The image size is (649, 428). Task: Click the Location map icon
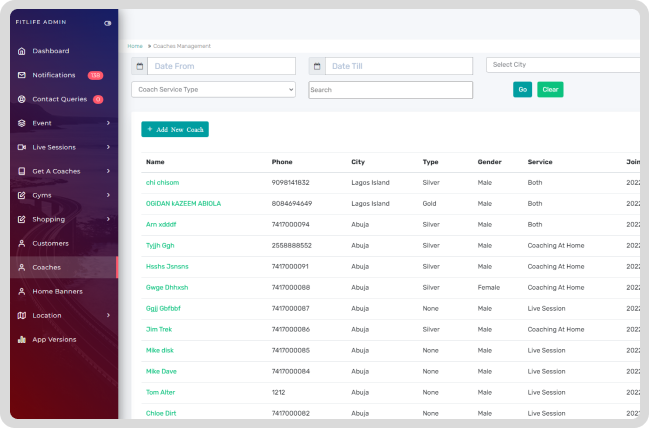point(22,315)
